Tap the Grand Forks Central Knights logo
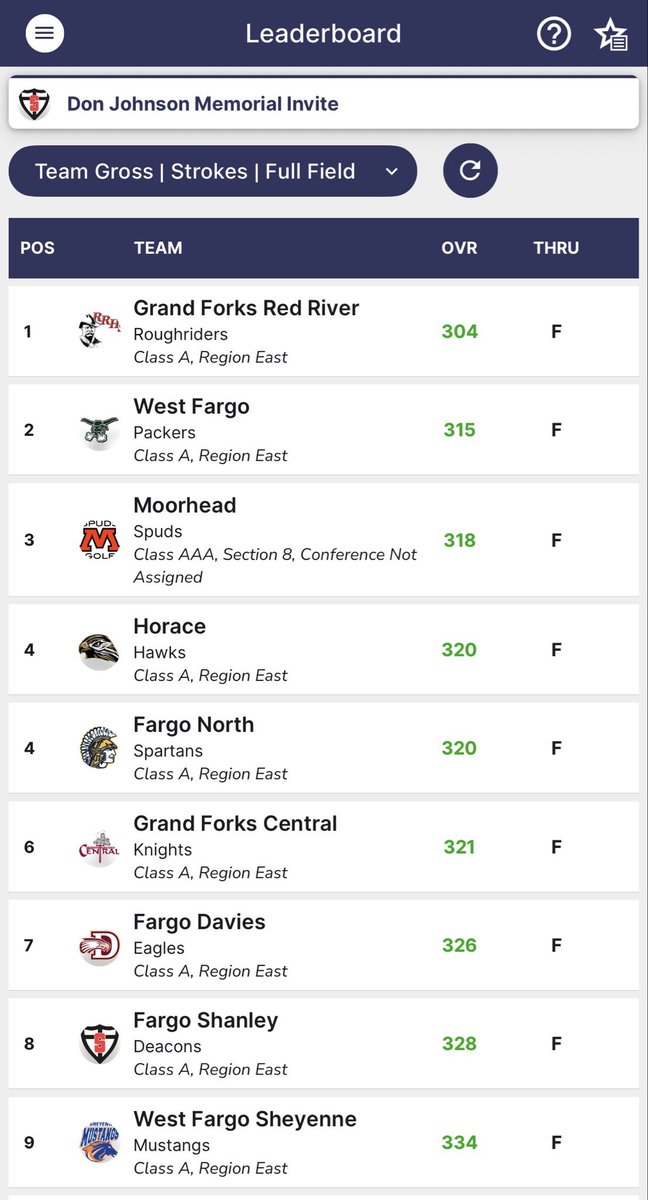Viewport: 648px width, 1200px height. 99,847
